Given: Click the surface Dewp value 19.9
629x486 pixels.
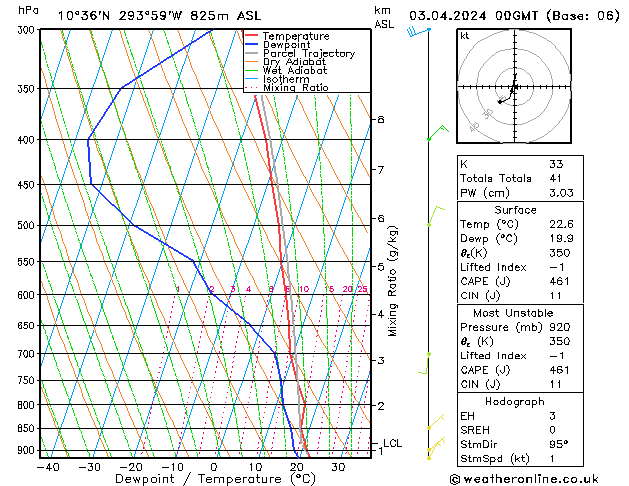Looking at the screenshot, I should pyautogui.click(x=561, y=238).
